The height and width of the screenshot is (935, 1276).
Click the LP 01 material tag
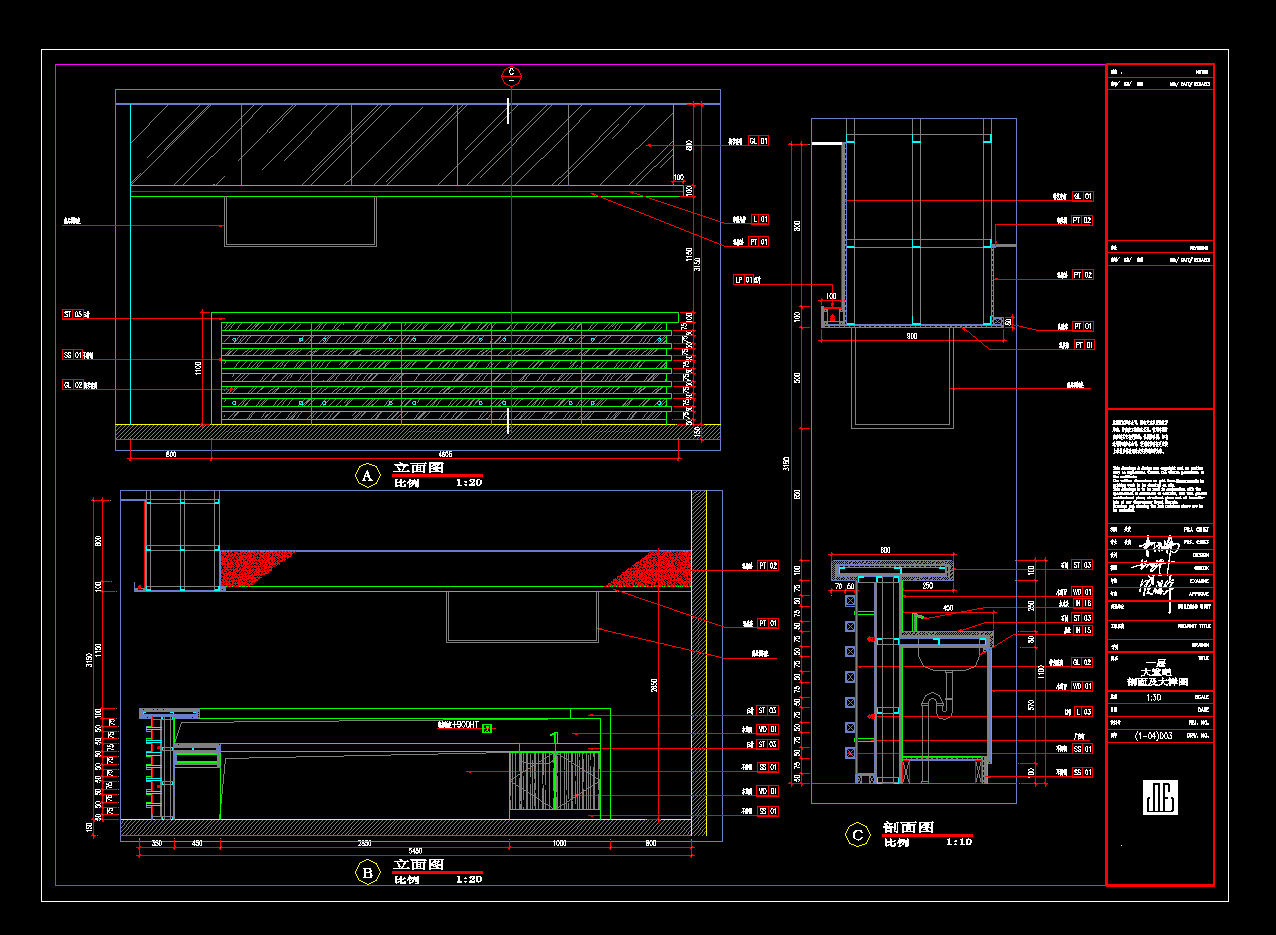coord(746,280)
